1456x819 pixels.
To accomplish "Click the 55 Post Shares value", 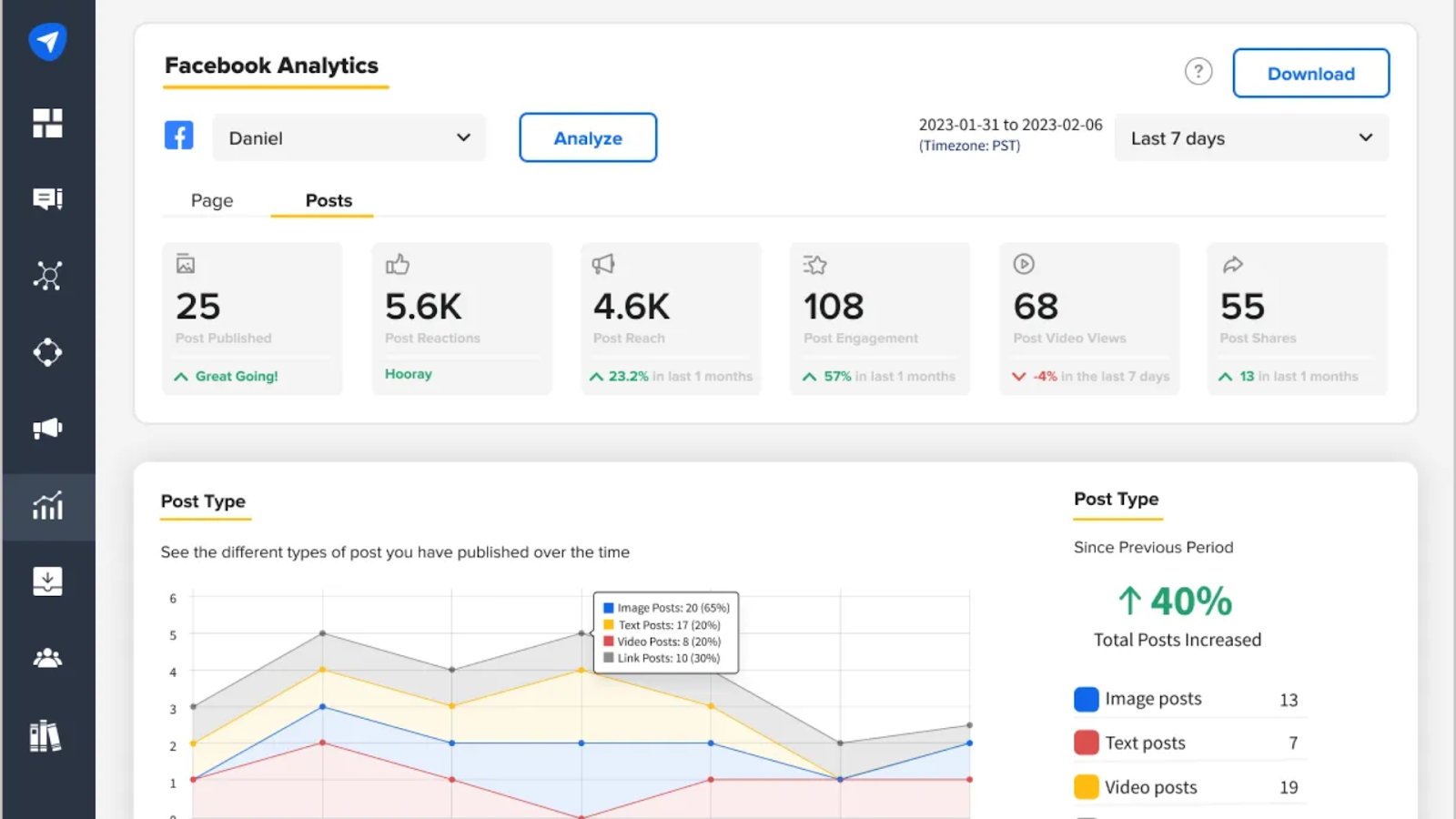I will (x=1243, y=307).
